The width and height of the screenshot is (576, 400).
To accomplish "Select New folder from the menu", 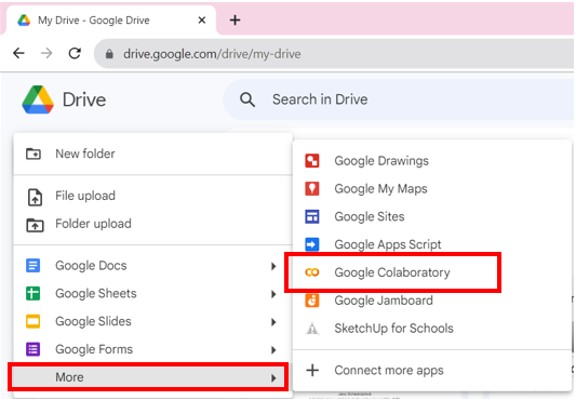I will 153,154.
